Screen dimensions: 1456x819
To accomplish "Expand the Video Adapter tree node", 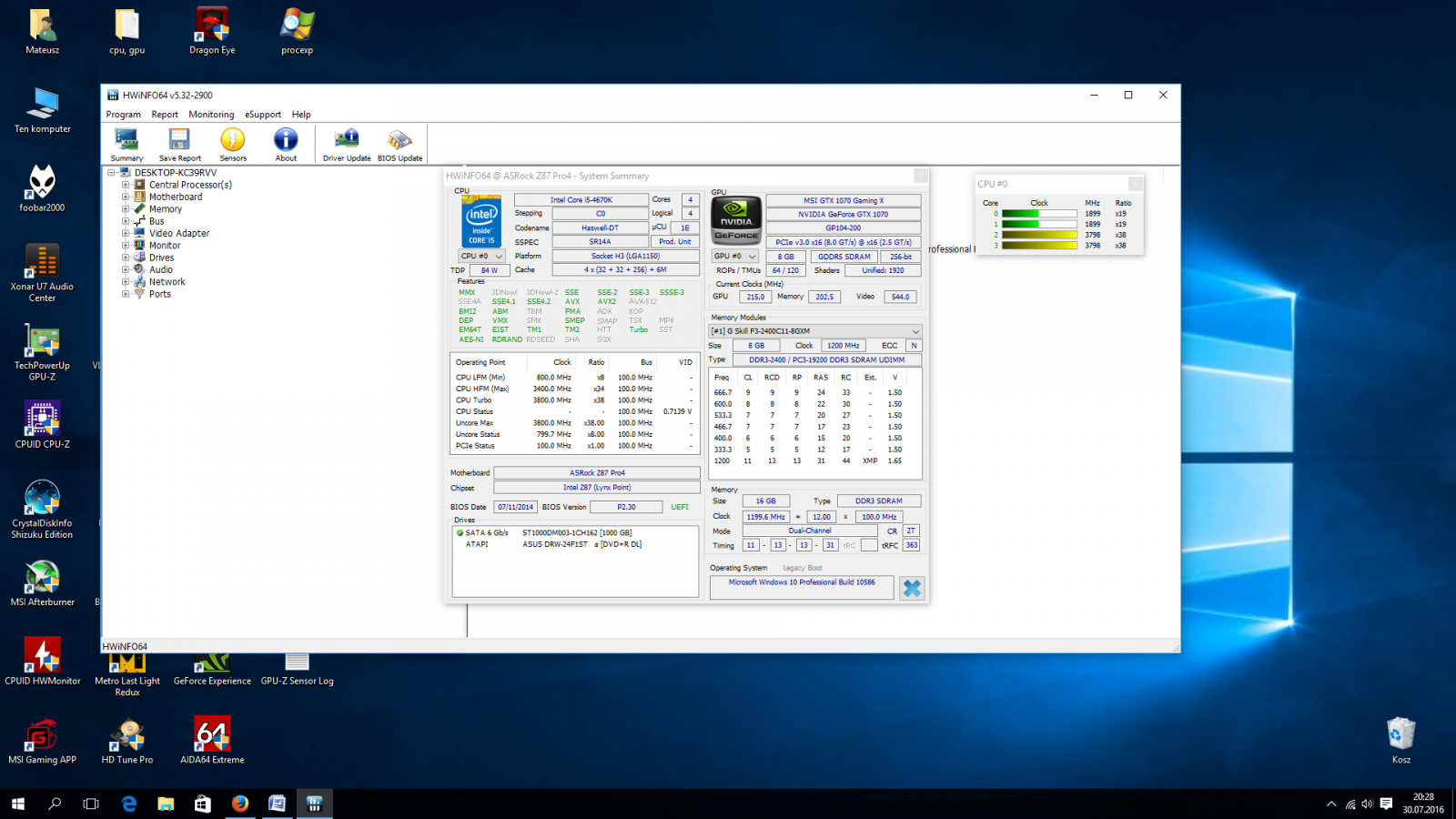I will tap(126, 233).
